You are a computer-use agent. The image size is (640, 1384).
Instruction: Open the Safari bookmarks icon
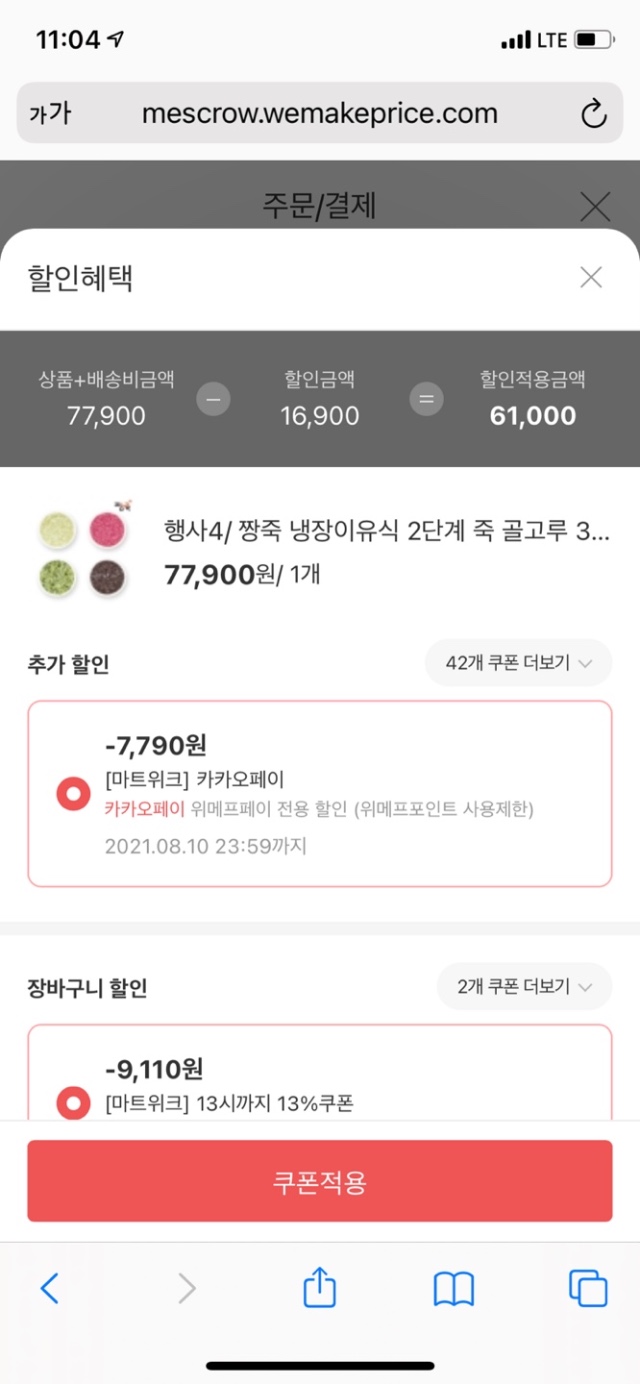454,1289
